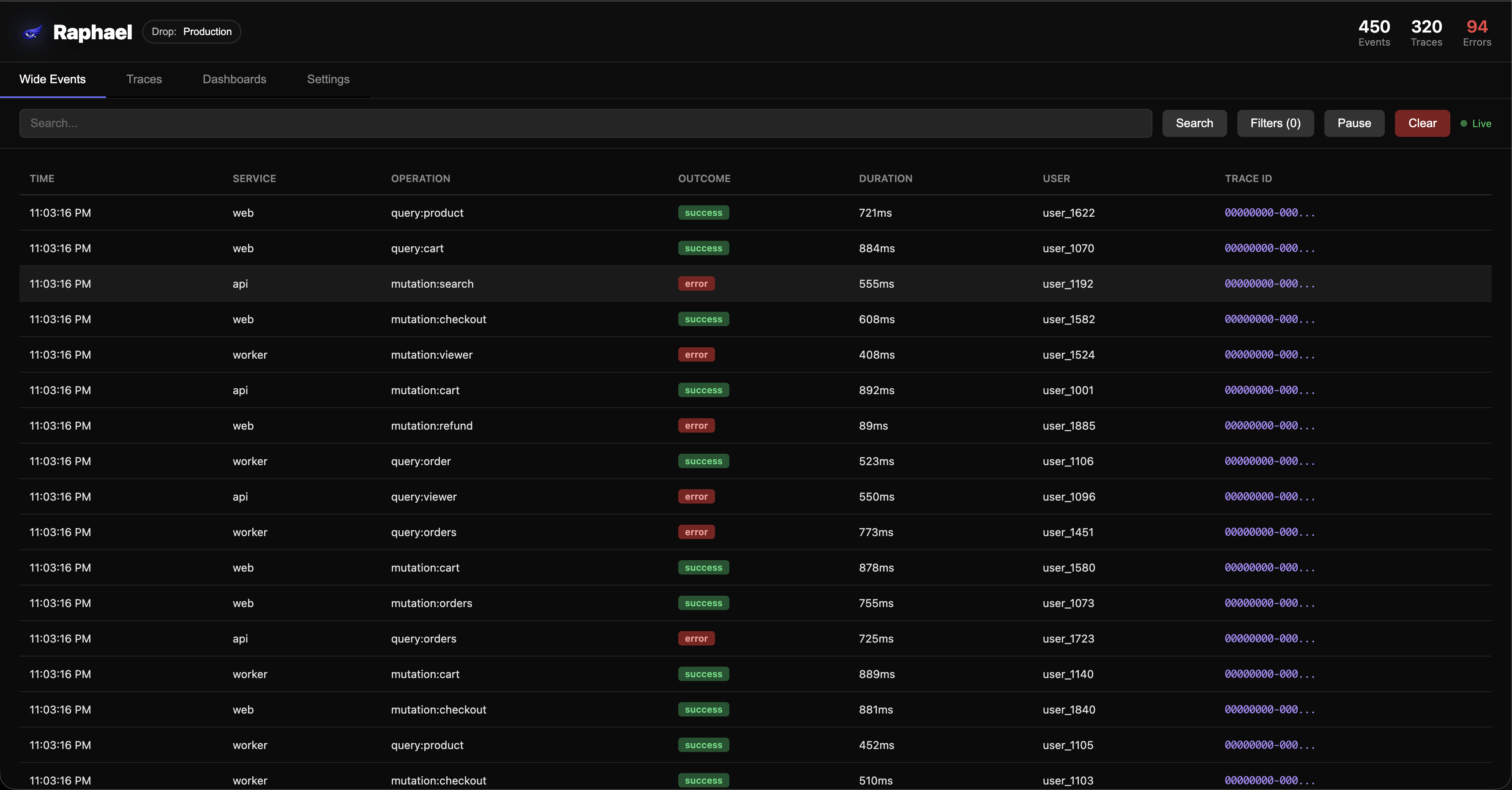The height and width of the screenshot is (790, 1512).
Task: Select the Wide Events tab
Action: [x=52, y=79]
